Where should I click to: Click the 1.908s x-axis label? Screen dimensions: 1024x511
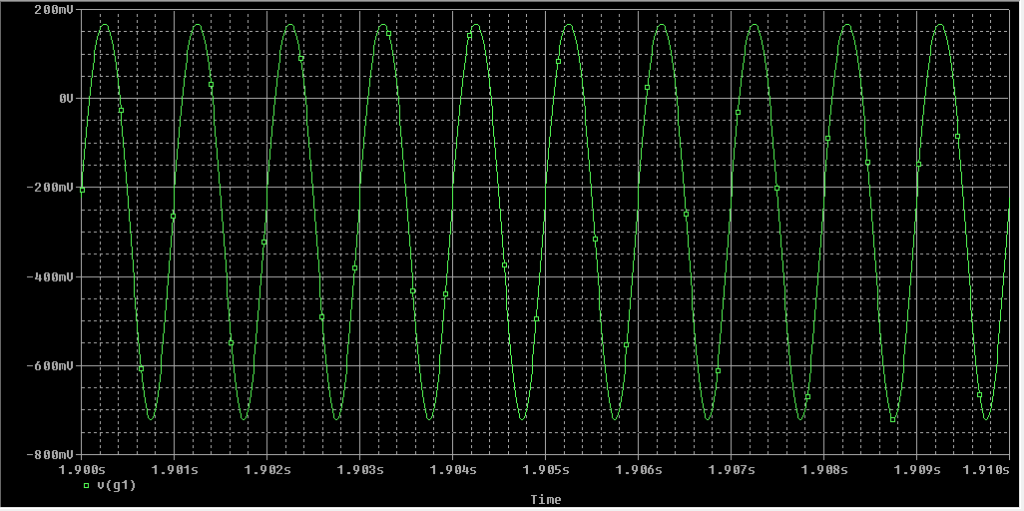[x=824, y=468]
